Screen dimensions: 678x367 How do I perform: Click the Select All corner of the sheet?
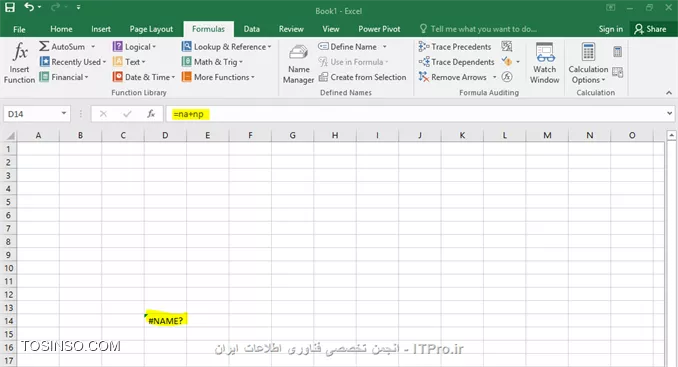point(10,136)
